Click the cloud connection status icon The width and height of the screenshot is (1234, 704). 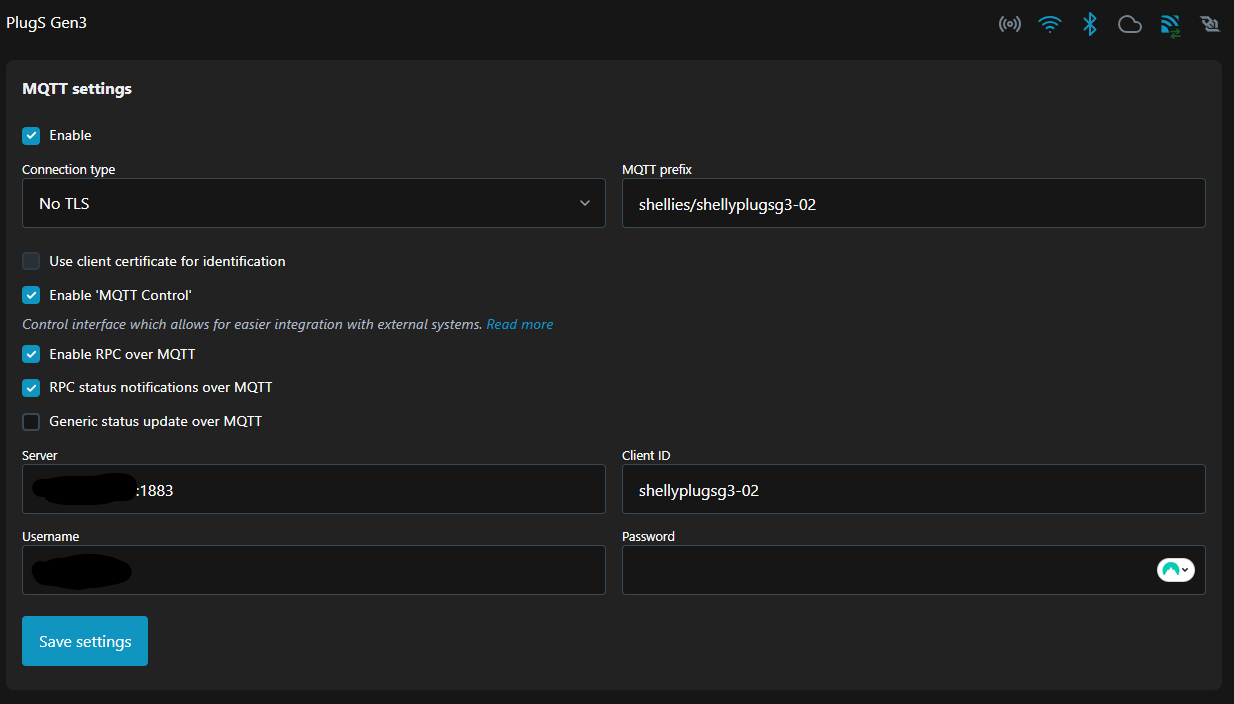[1130, 24]
